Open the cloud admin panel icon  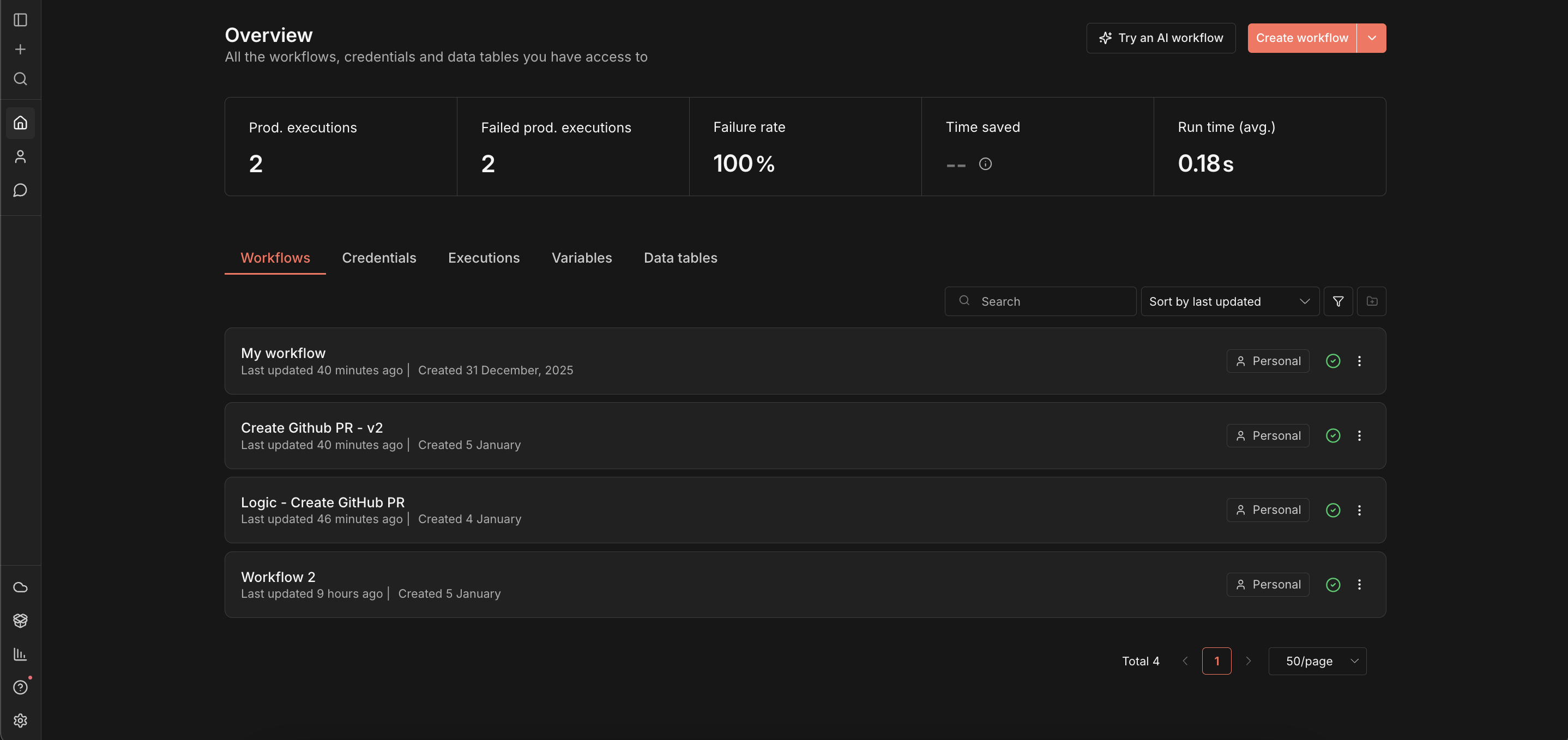pyautogui.click(x=20, y=587)
